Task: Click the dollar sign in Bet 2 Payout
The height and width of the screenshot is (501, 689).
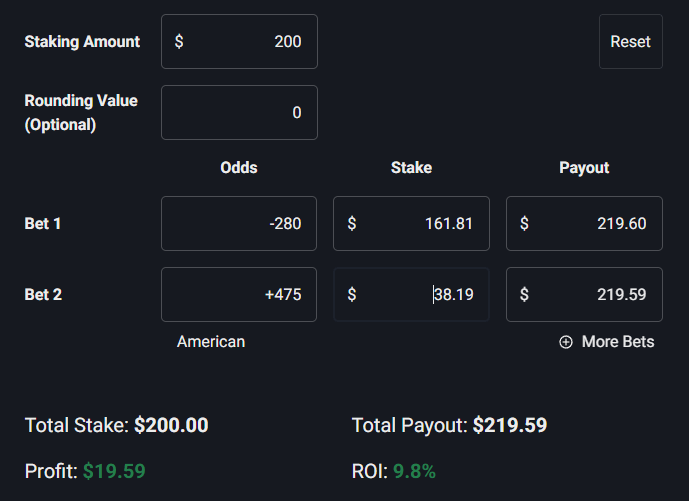Action: [525, 295]
